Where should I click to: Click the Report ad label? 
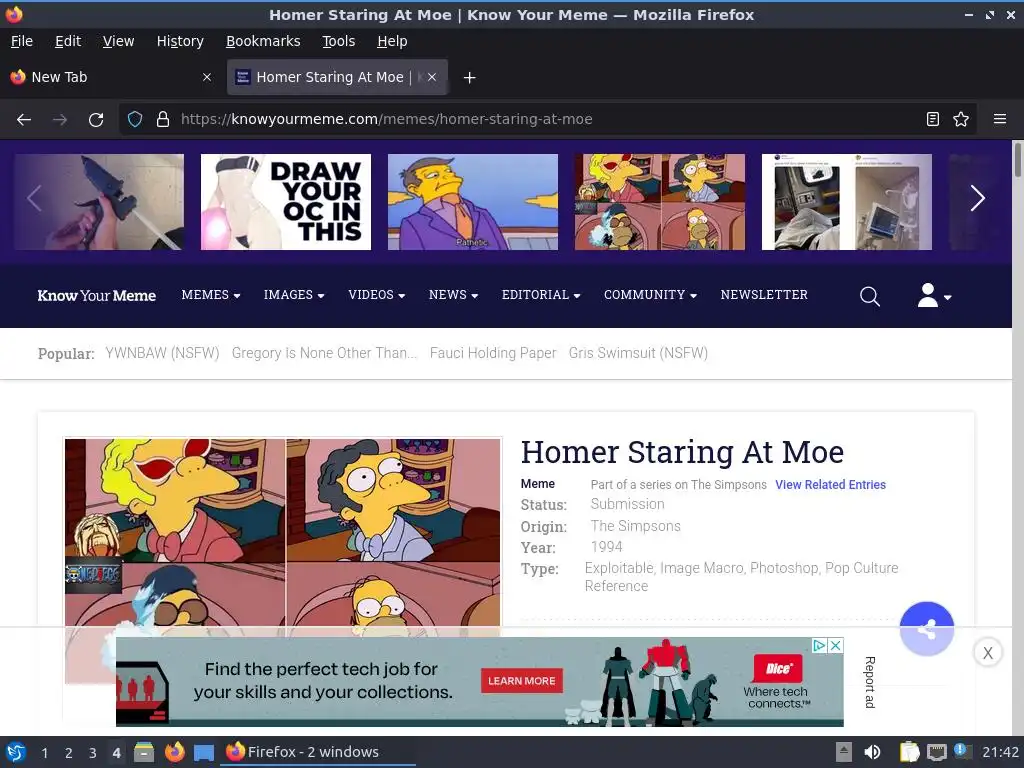pyautogui.click(x=869, y=682)
